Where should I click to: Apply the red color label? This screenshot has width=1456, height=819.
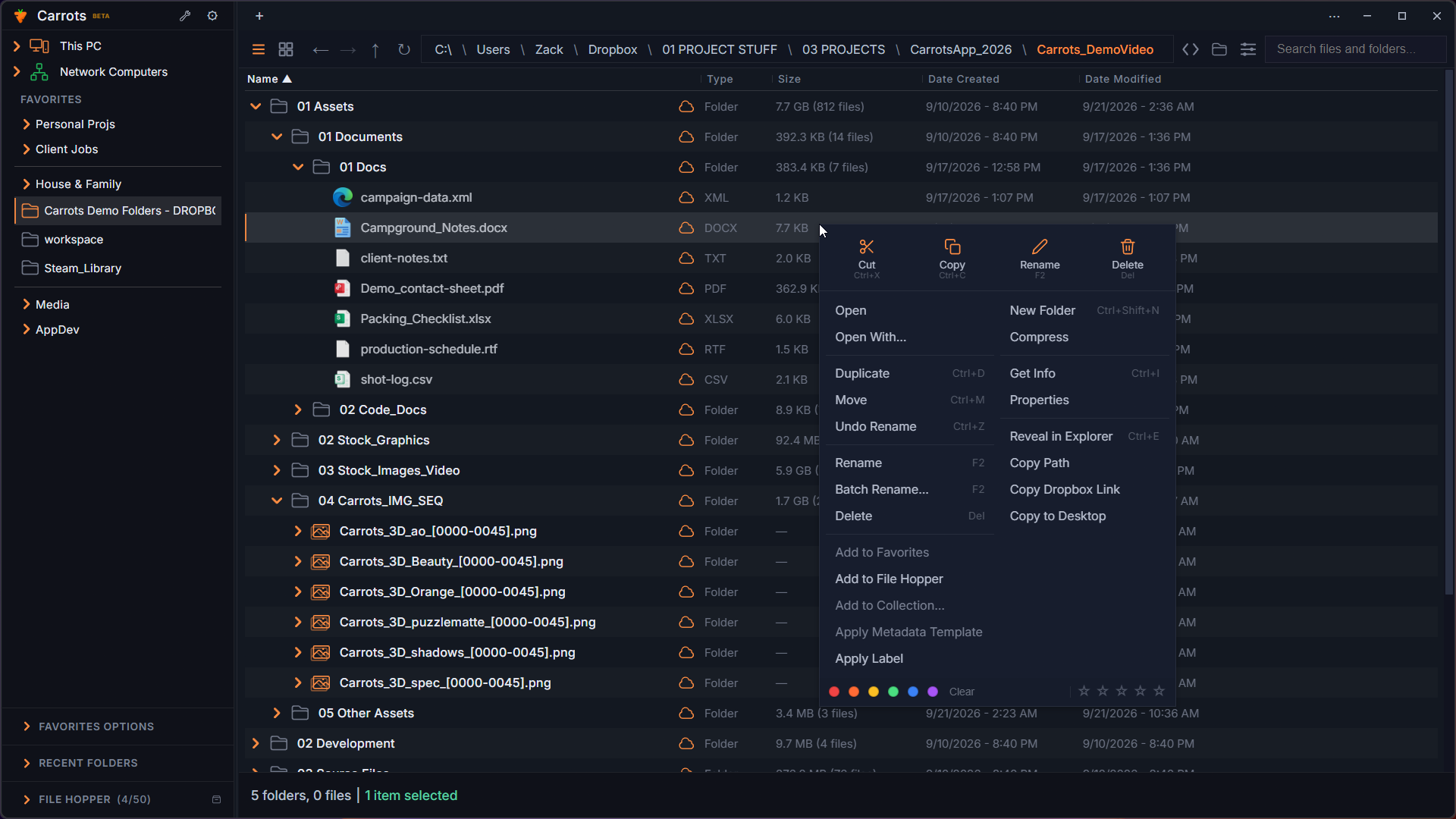click(x=834, y=692)
